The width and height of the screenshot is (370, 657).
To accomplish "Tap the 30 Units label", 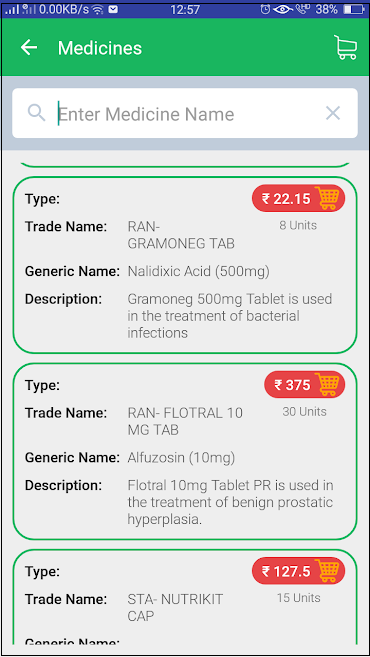I will [304, 412].
